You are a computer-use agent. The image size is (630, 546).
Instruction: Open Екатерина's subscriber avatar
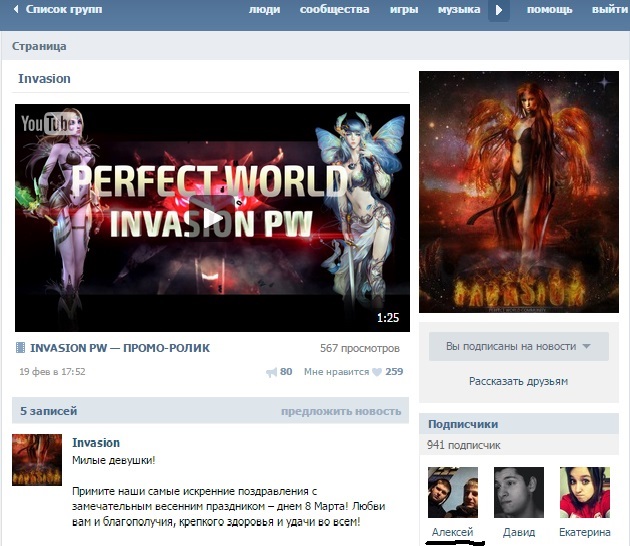[x=585, y=492]
